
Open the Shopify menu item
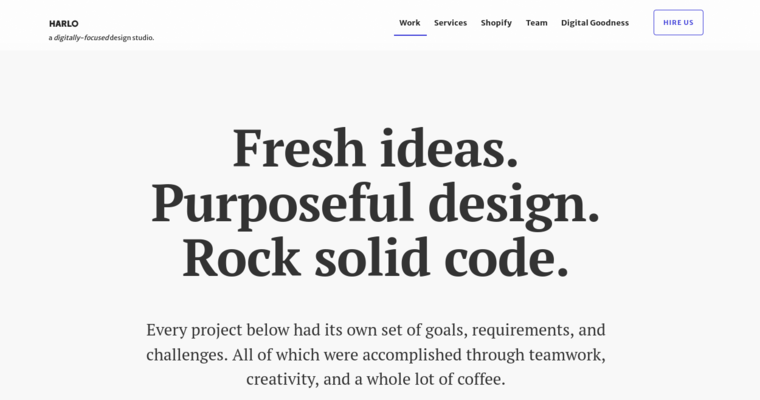click(496, 23)
